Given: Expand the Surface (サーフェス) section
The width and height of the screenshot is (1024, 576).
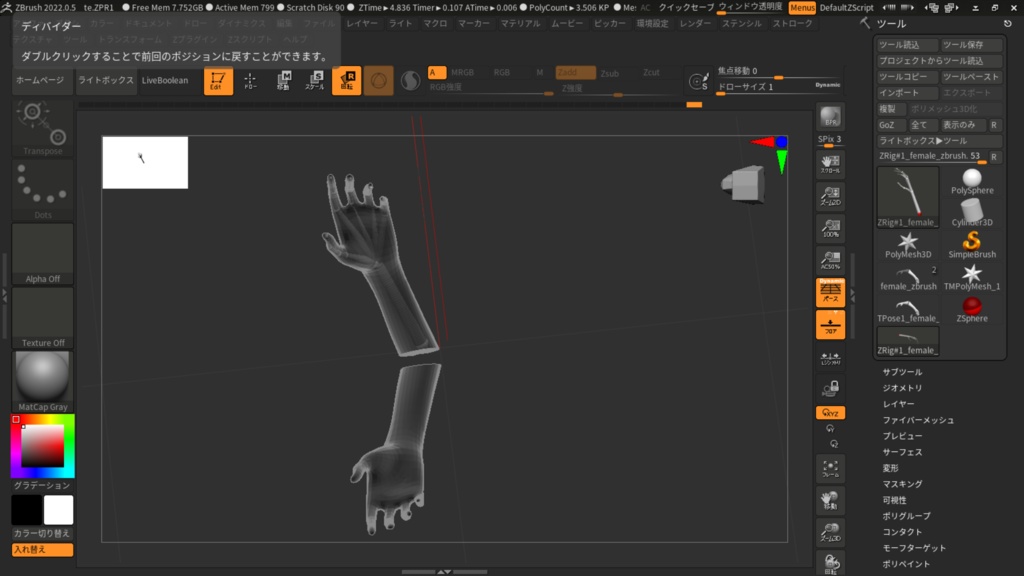Looking at the screenshot, I should (x=903, y=452).
